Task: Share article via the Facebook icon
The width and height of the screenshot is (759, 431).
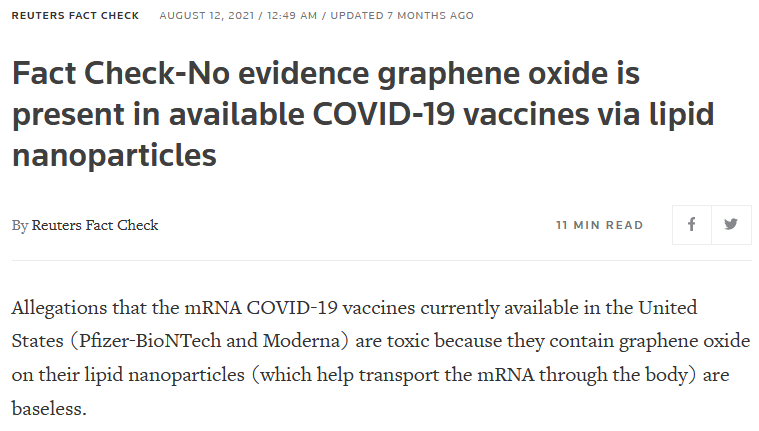Action: pyautogui.click(x=692, y=225)
